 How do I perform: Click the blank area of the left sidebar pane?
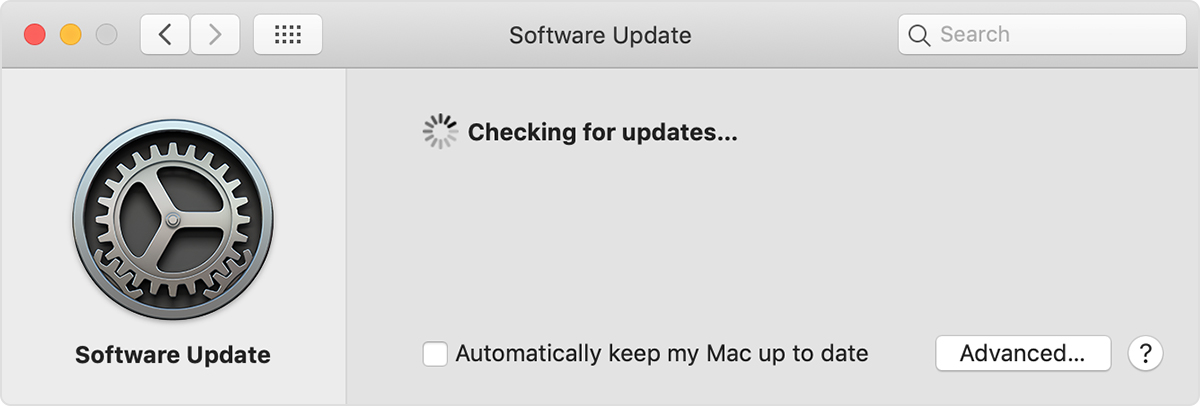point(173,93)
